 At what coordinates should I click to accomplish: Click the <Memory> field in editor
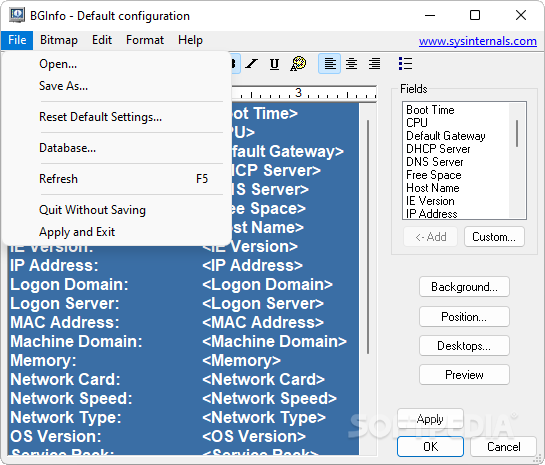point(241,360)
